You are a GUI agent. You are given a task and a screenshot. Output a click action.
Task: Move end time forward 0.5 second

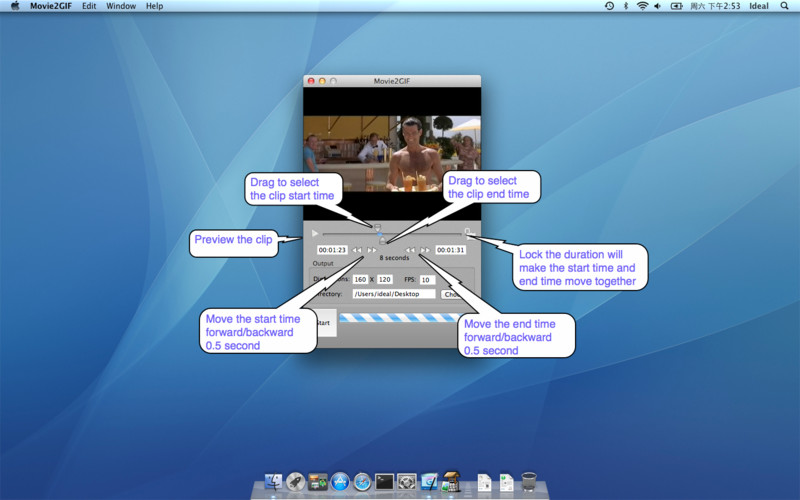click(x=425, y=250)
